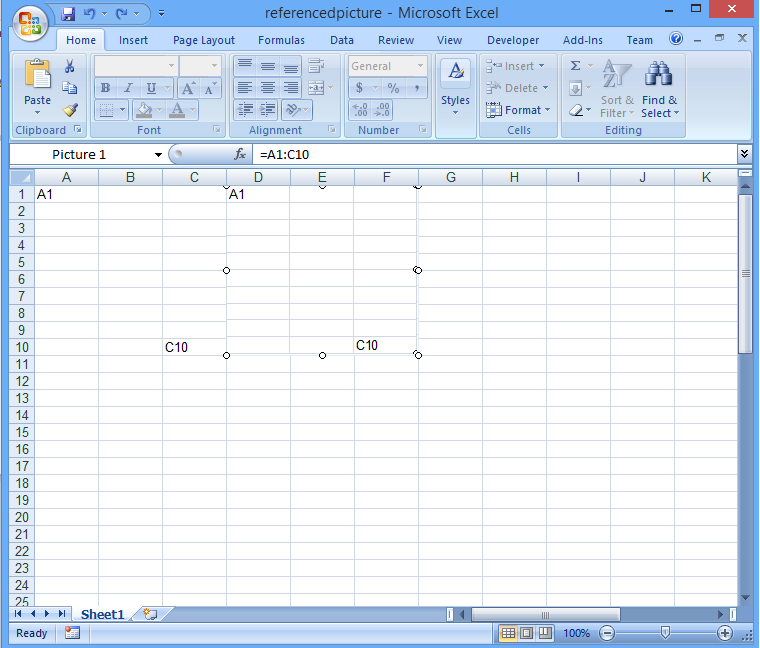The height and width of the screenshot is (648, 760).
Task: Expand the Name Box dropdown
Action: coord(158,155)
